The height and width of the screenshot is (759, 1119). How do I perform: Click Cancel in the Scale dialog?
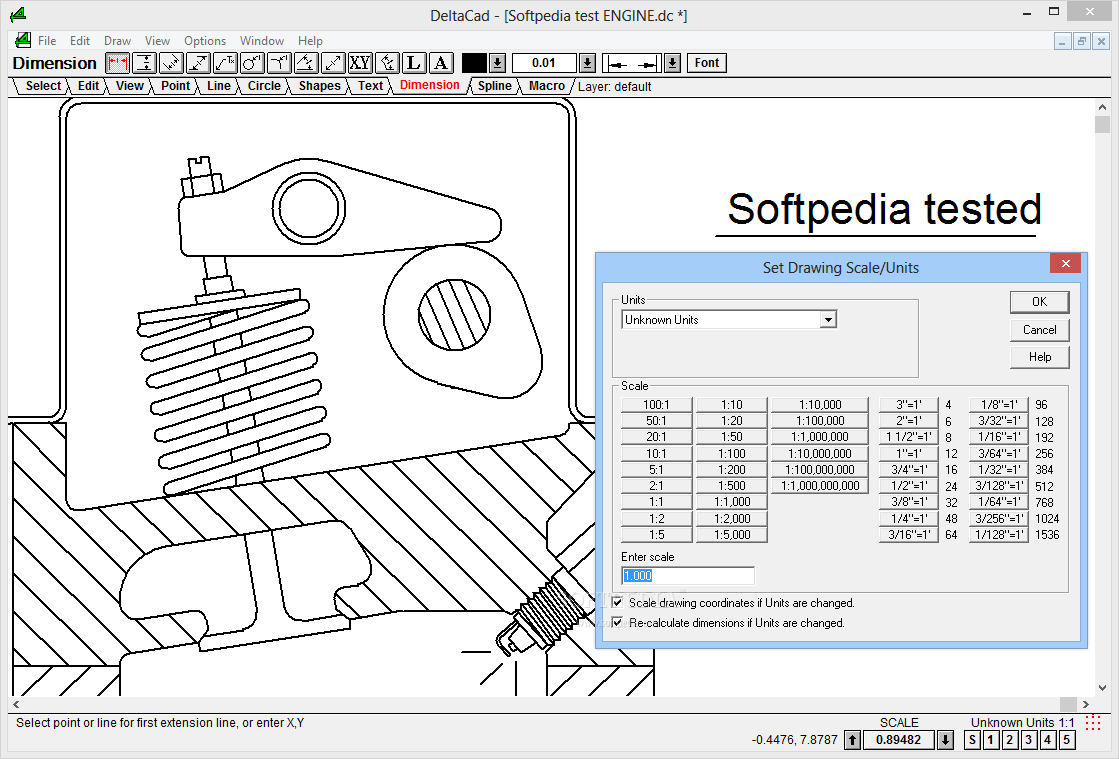pos(1039,330)
